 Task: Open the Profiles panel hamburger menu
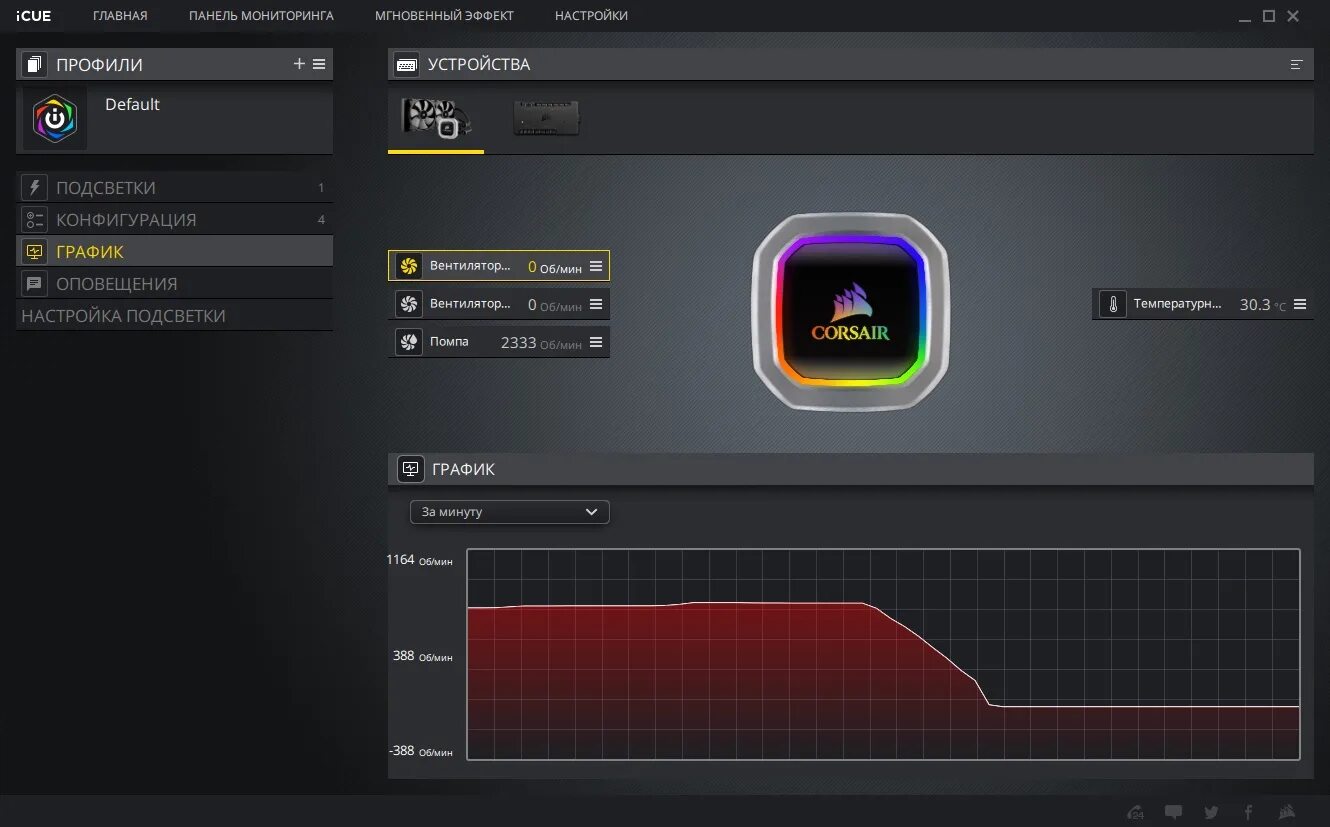[319, 64]
